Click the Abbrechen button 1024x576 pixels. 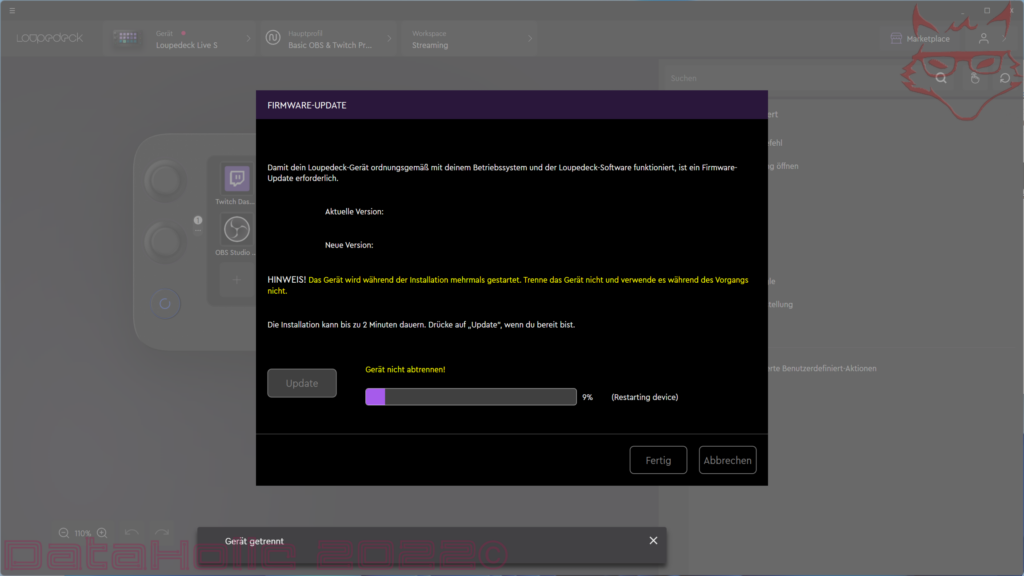tap(728, 460)
